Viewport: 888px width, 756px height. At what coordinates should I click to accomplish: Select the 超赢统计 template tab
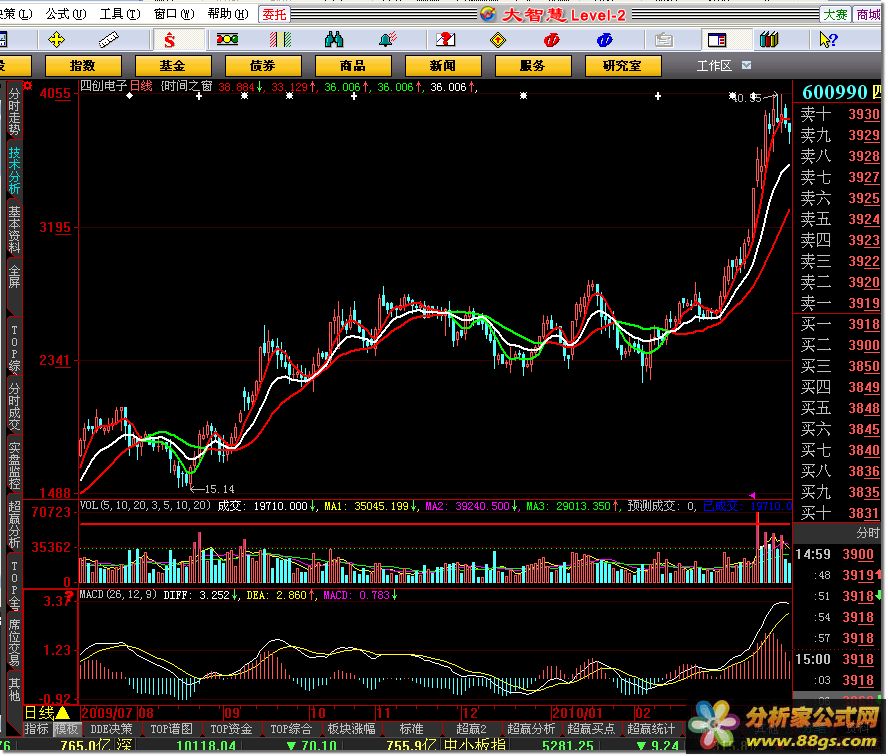651,729
